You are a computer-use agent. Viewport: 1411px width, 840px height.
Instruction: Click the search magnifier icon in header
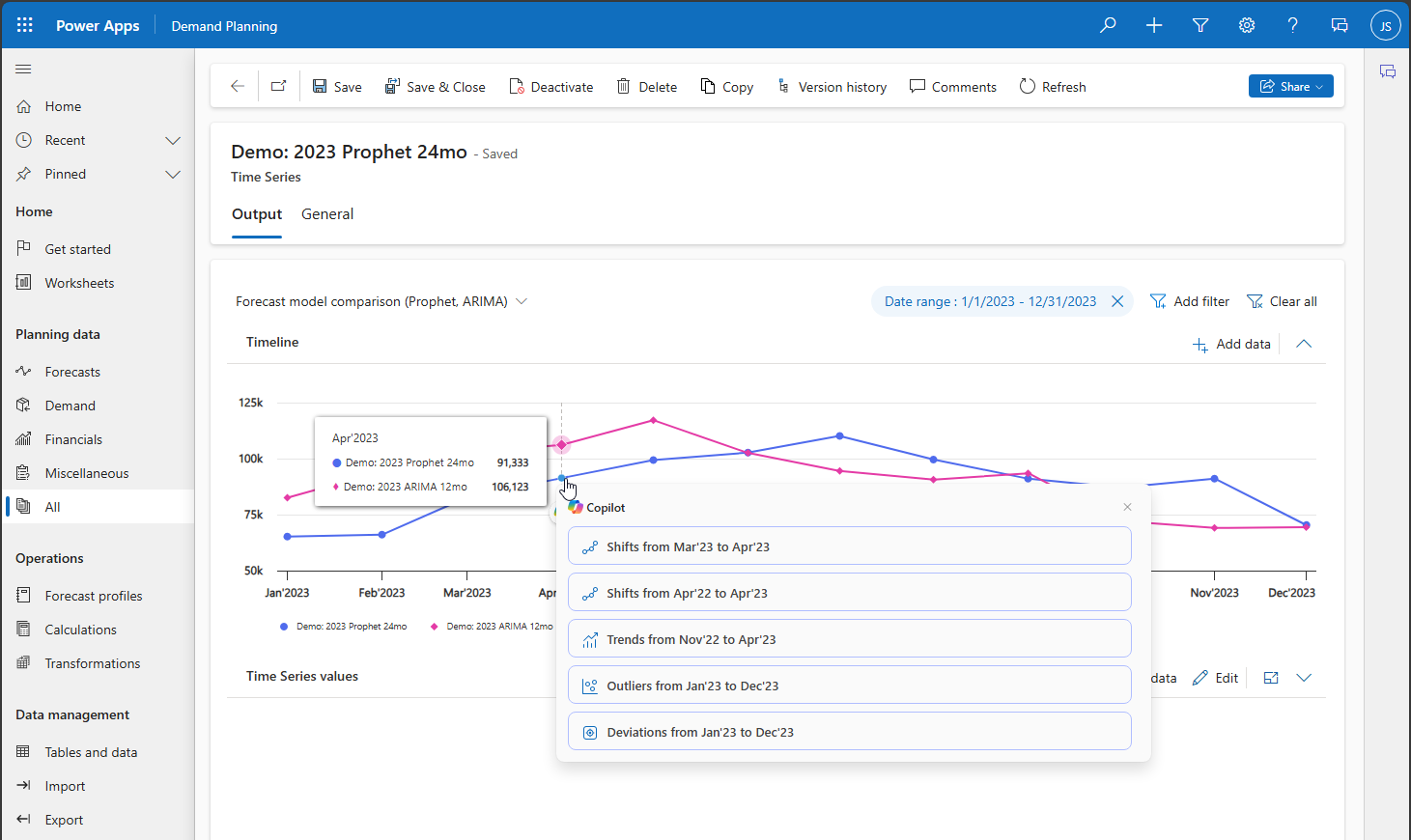coord(1108,25)
